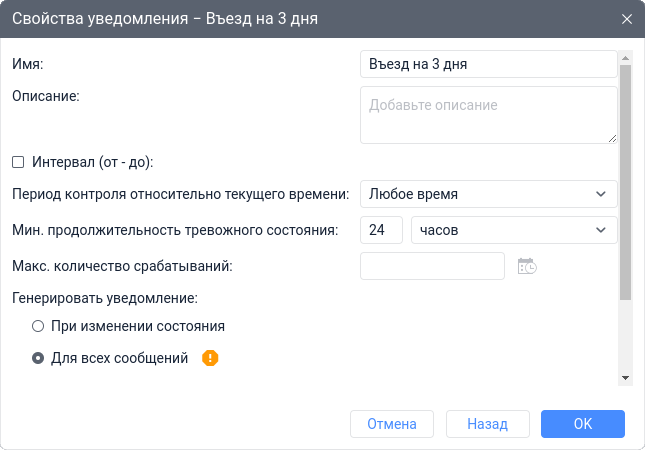Click the empty max triggers count field
This screenshot has width=645, height=450.
coord(432,266)
